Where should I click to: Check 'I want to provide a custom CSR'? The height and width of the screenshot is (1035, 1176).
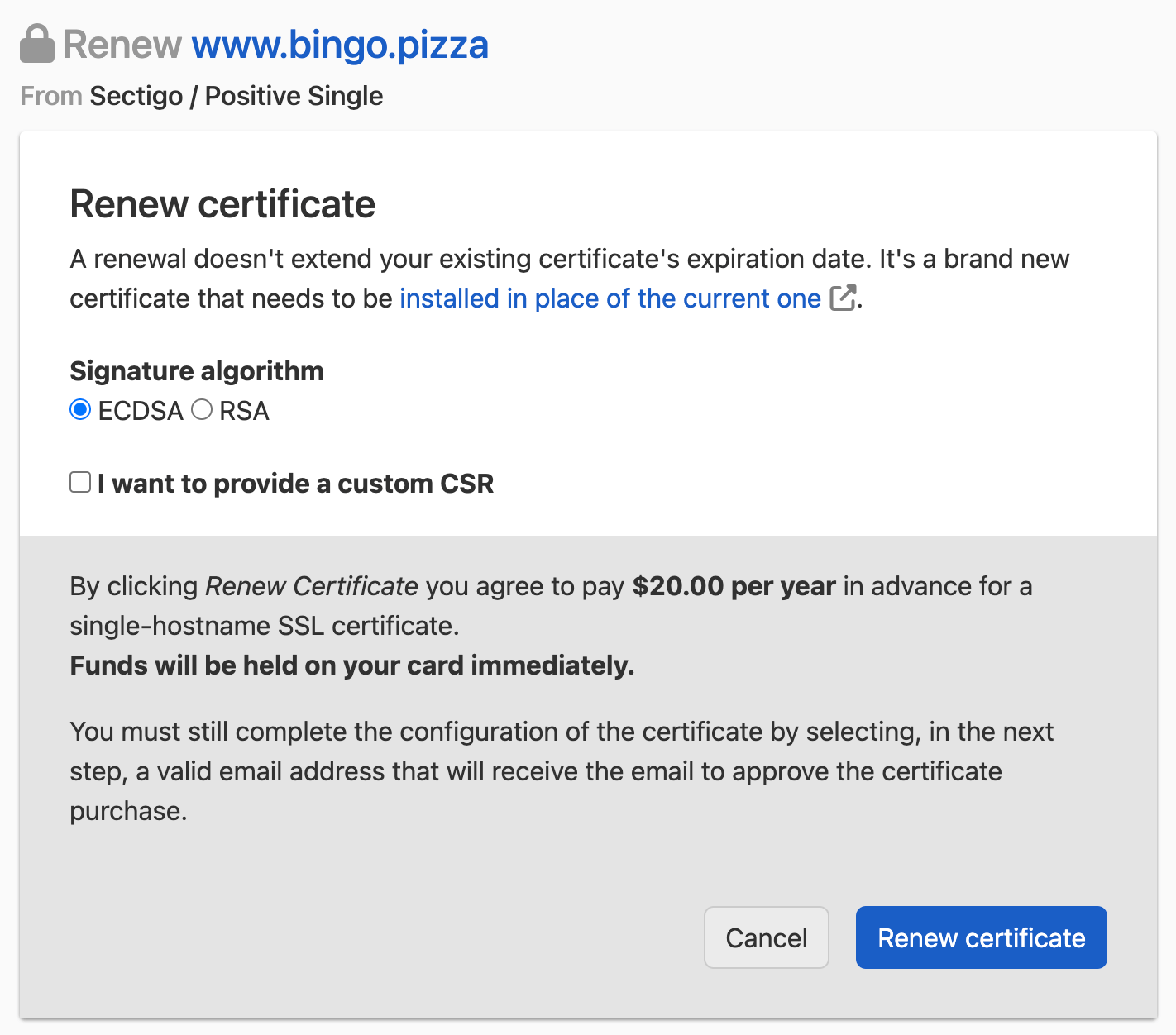(x=79, y=481)
